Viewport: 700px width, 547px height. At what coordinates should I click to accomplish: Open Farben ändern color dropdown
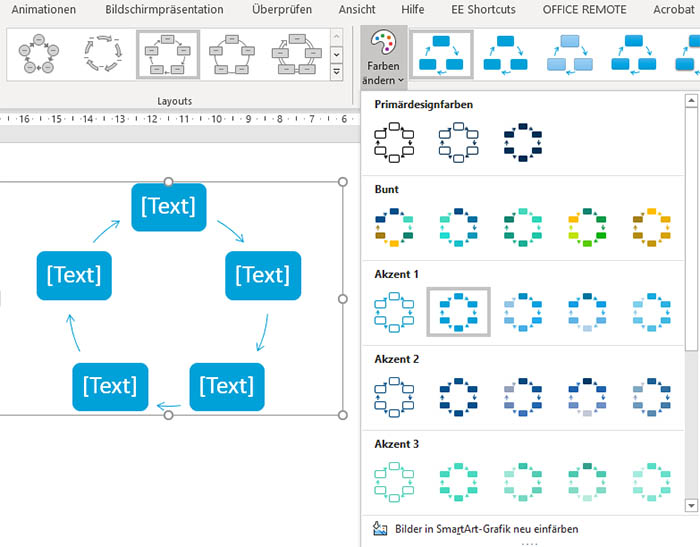coord(383,57)
